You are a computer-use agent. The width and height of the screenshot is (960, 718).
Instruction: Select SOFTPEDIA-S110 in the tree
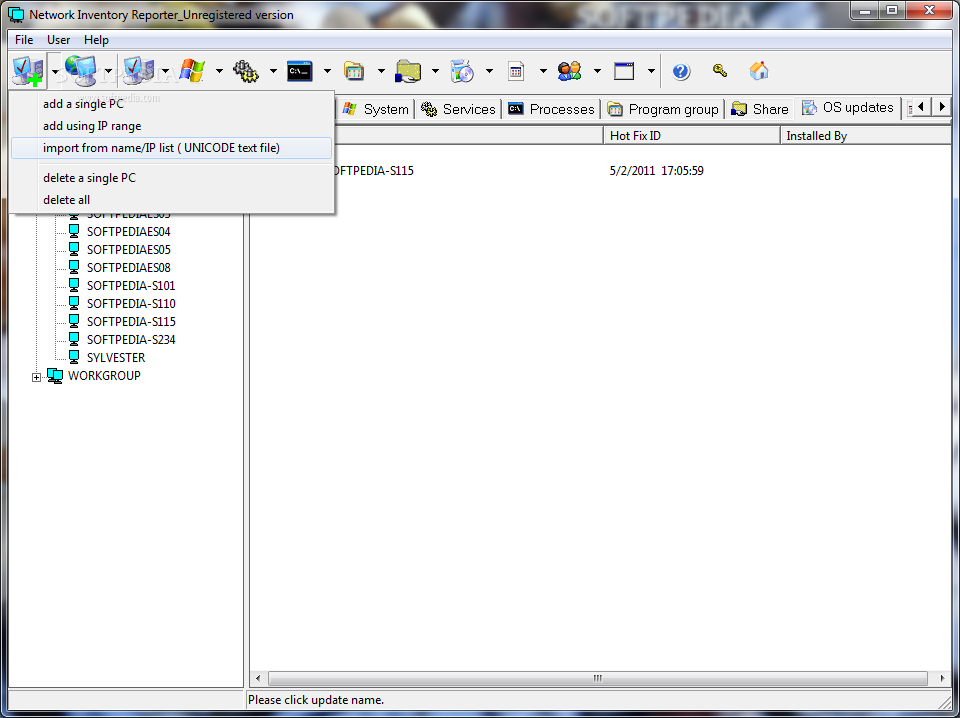(x=131, y=304)
